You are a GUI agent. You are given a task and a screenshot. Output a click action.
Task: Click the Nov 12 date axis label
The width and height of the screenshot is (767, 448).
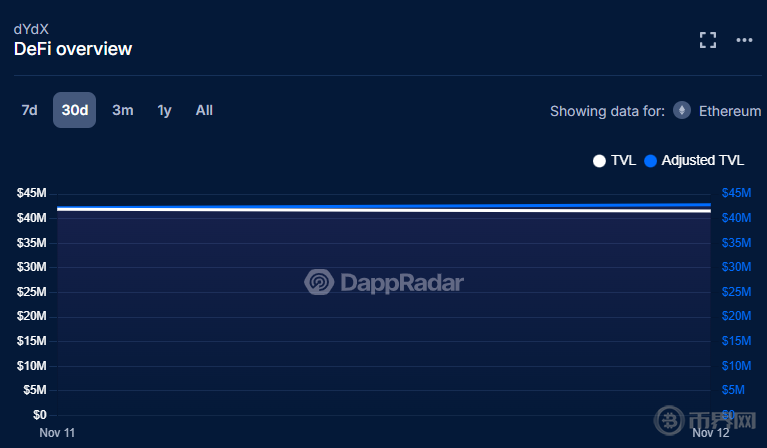pos(711,433)
